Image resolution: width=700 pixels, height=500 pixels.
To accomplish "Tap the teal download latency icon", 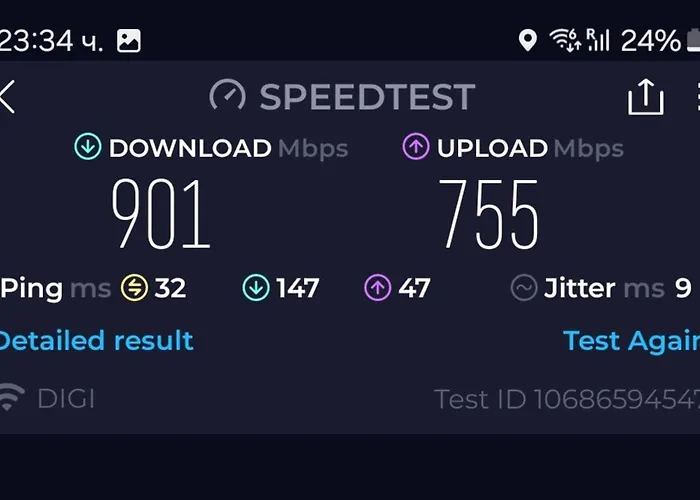I will pyautogui.click(x=256, y=288).
